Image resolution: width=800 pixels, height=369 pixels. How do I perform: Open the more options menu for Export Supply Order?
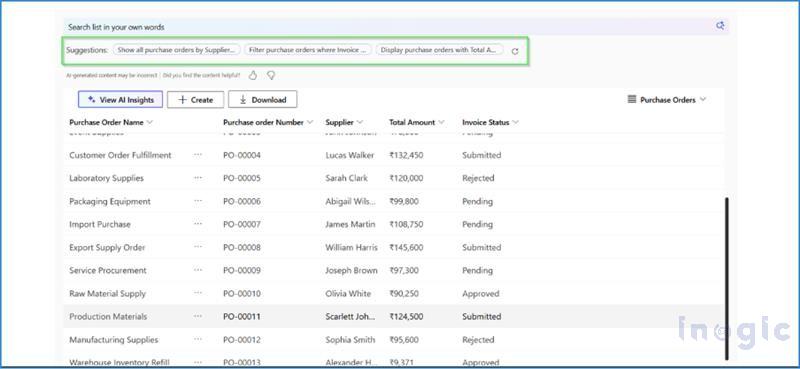tap(198, 247)
